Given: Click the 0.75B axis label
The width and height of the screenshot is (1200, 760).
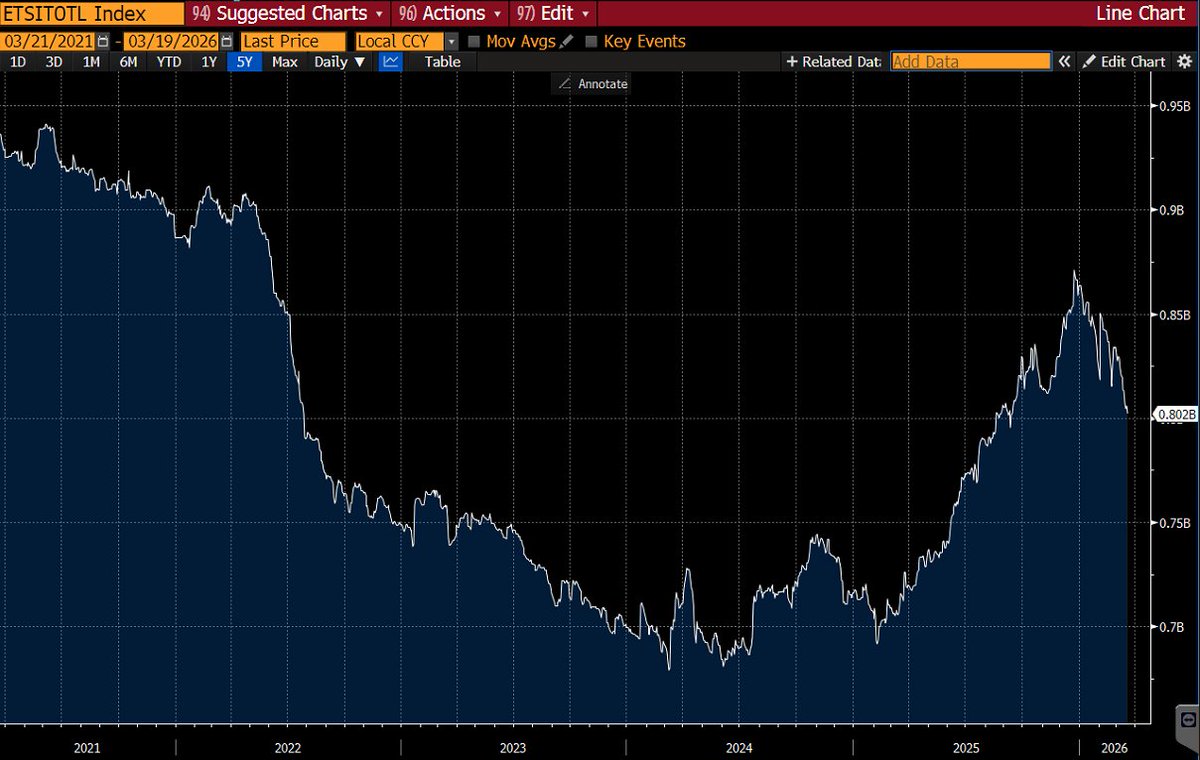Looking at the screenshot, I should click(1173, 523).
